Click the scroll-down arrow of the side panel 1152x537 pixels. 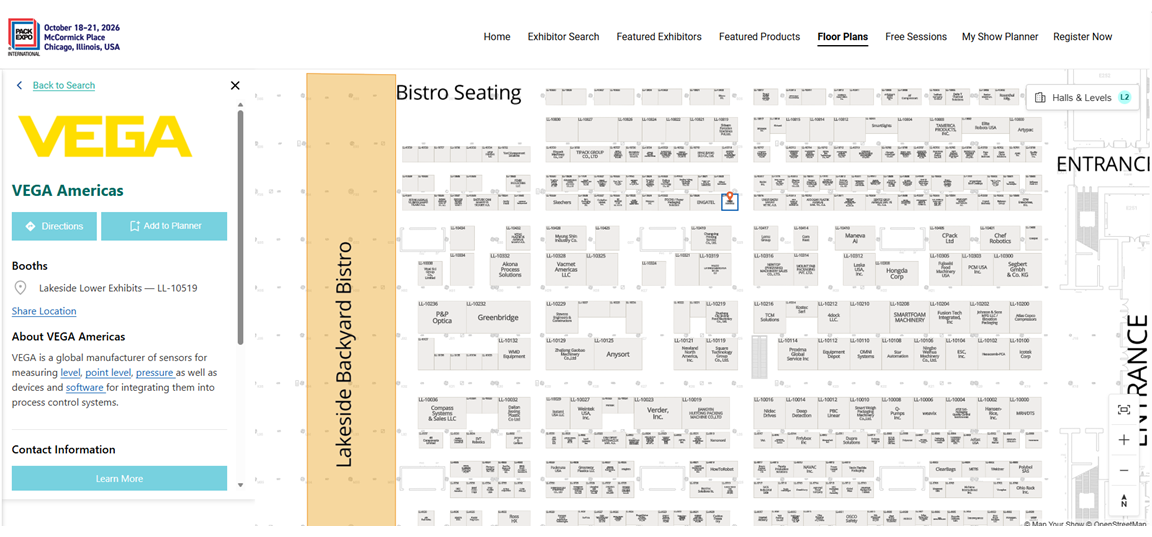pos(240,486)
